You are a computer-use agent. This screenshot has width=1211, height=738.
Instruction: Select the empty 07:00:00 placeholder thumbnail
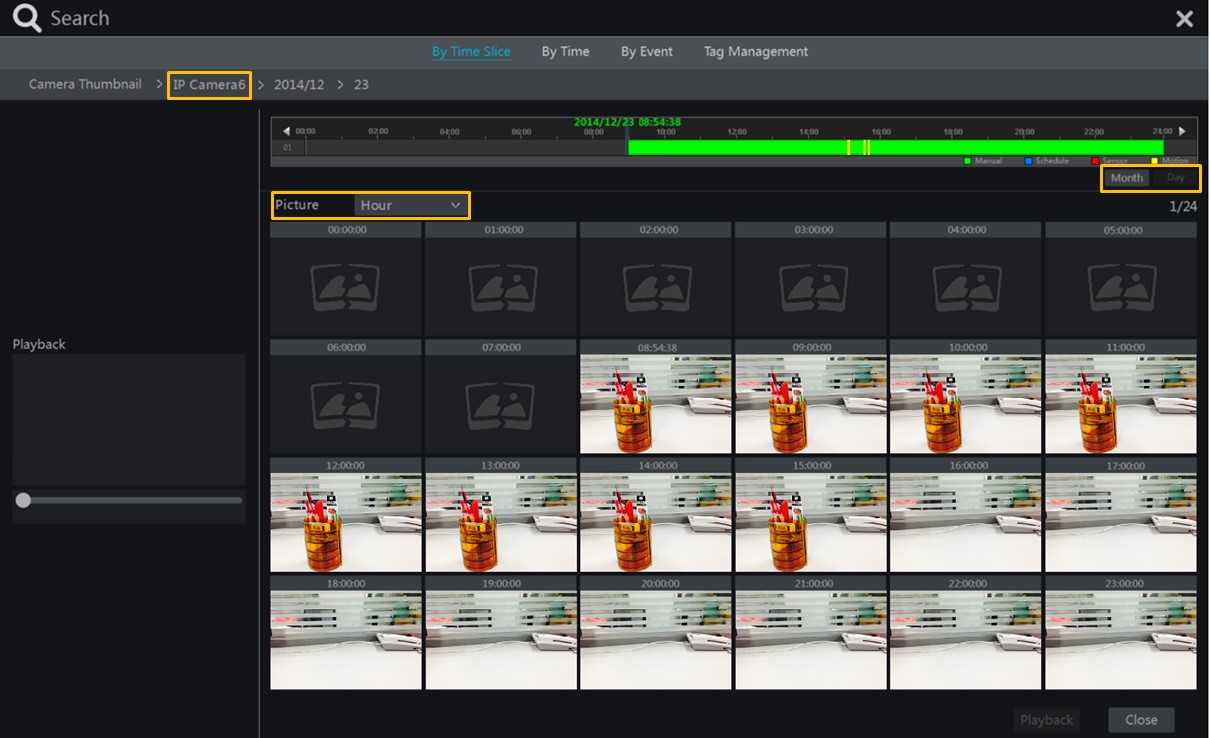(501, 404)
